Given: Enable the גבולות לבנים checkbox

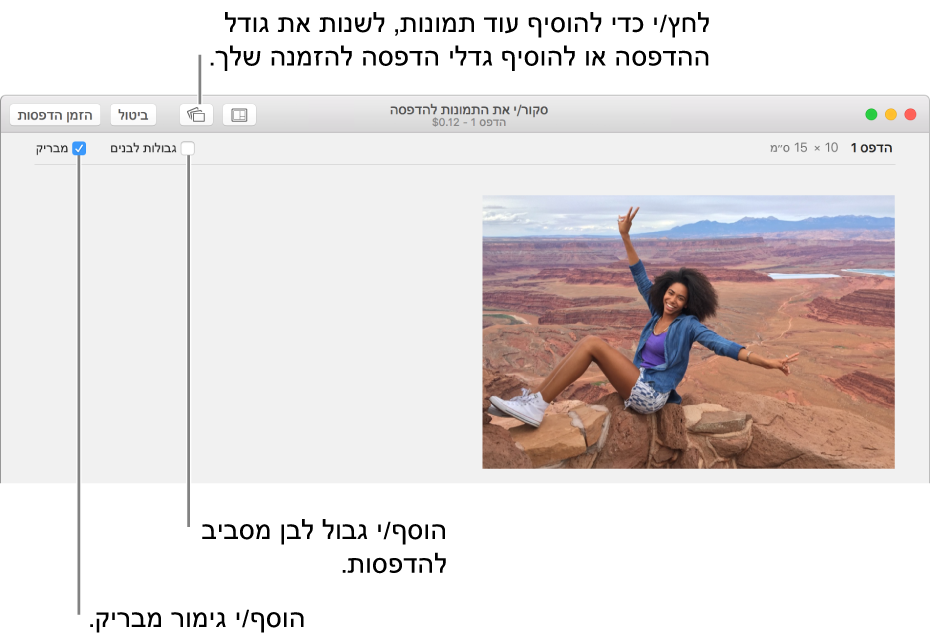Looking at the screenshot, I should pos(188,148).
